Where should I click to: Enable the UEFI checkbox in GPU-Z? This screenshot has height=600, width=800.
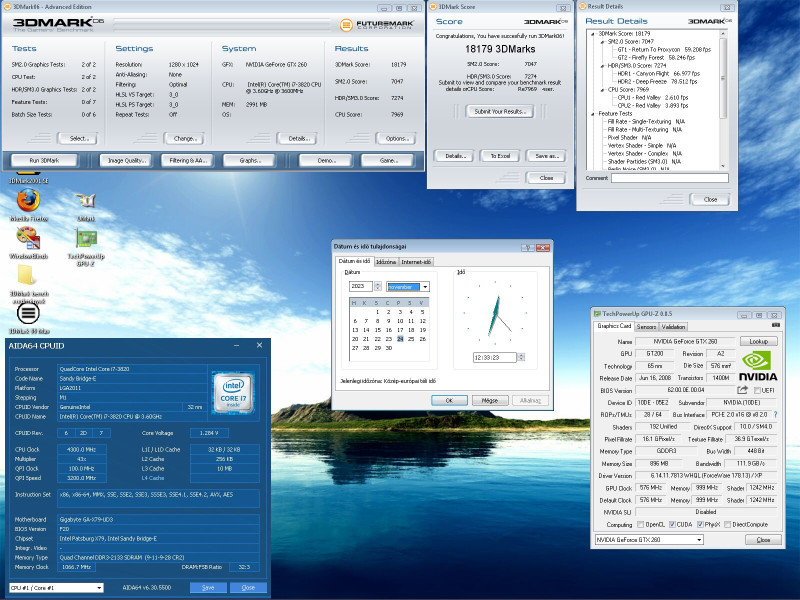coord(757,390)
